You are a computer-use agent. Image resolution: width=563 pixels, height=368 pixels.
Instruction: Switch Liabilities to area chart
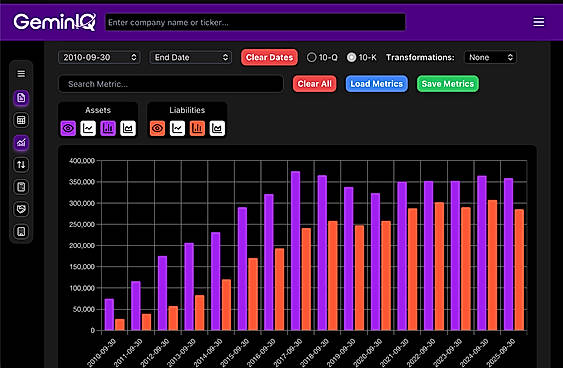[x=217, y=128]
